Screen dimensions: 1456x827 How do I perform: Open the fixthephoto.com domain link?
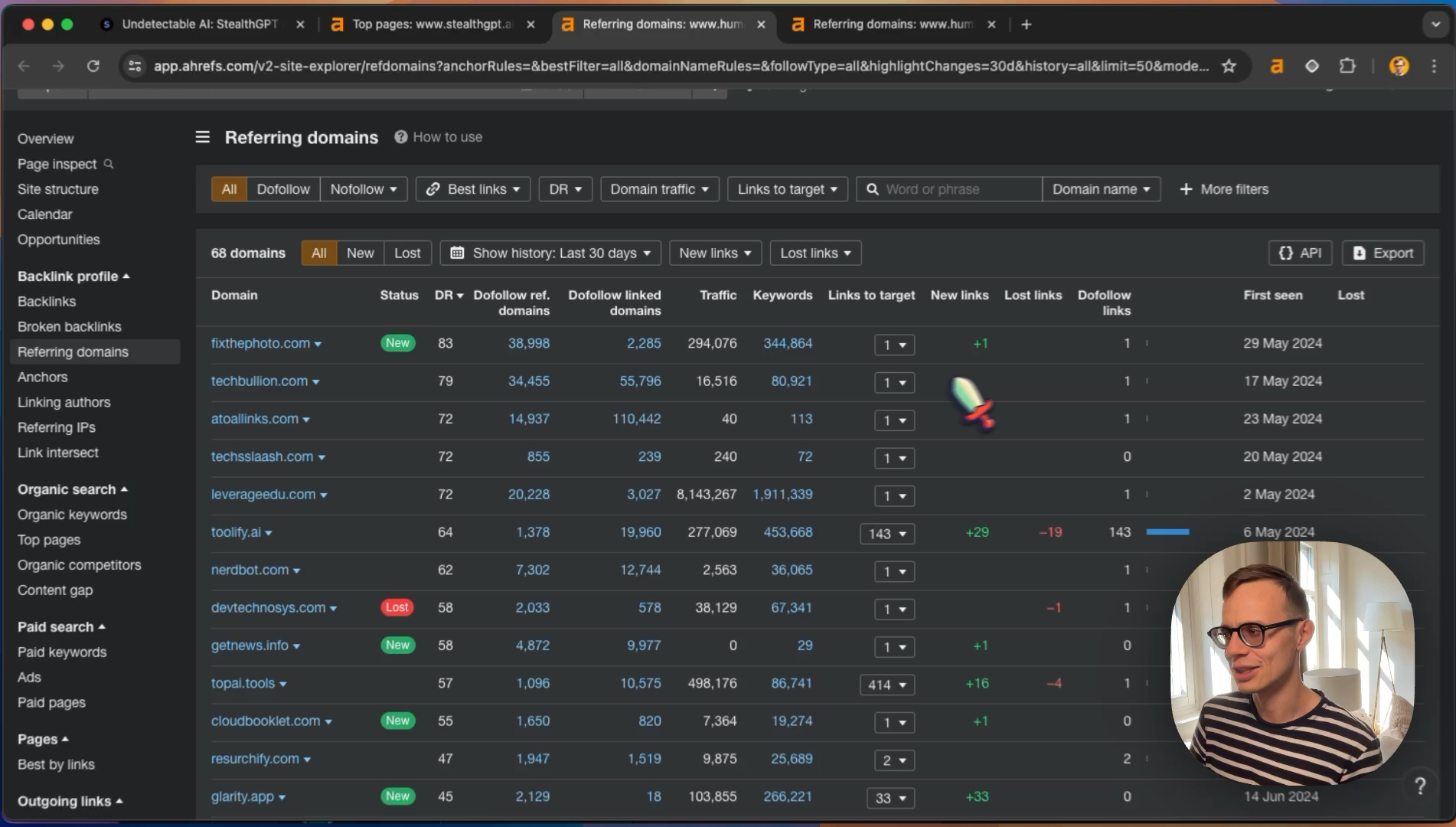[x=260, y=343]
